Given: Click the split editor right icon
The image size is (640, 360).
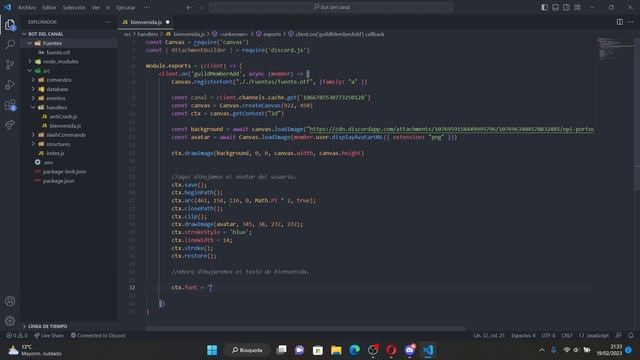Looking at the screenshot, I should [620, 22].
